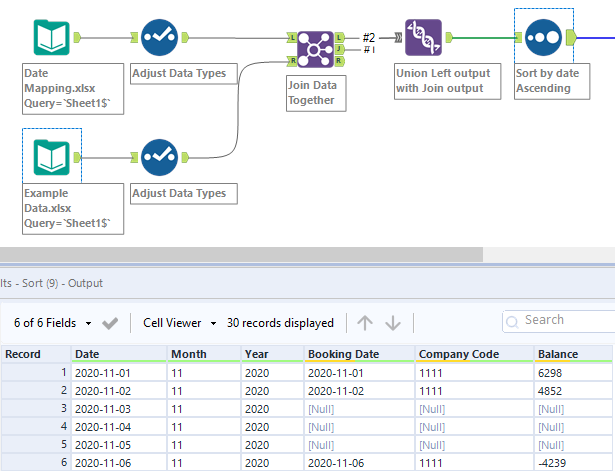Select the Example Data.xlsx Input Data tool
615x471 pixels.
[51, 157]
